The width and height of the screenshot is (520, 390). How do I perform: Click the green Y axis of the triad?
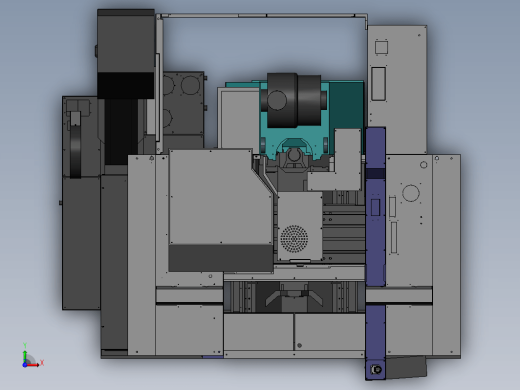coord(25,356)
